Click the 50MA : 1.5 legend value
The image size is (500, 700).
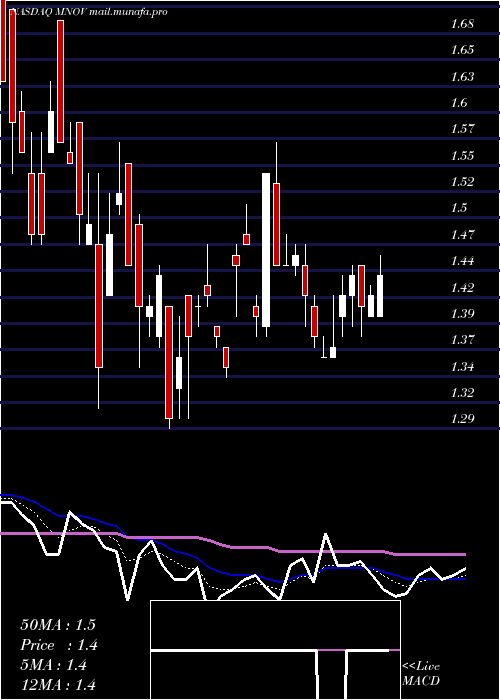coord(58,625)
